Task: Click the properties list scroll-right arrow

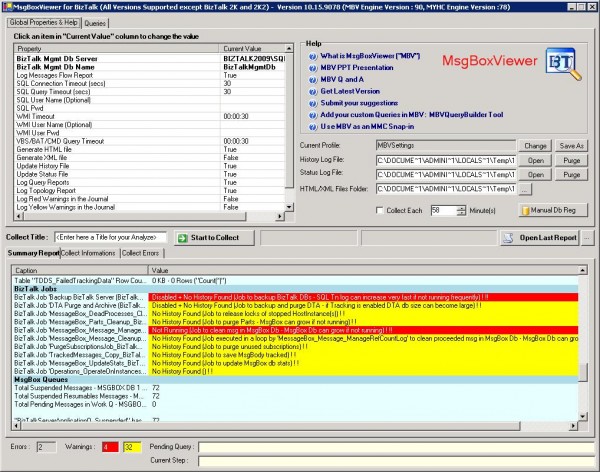Action: (x=280, y=216)
